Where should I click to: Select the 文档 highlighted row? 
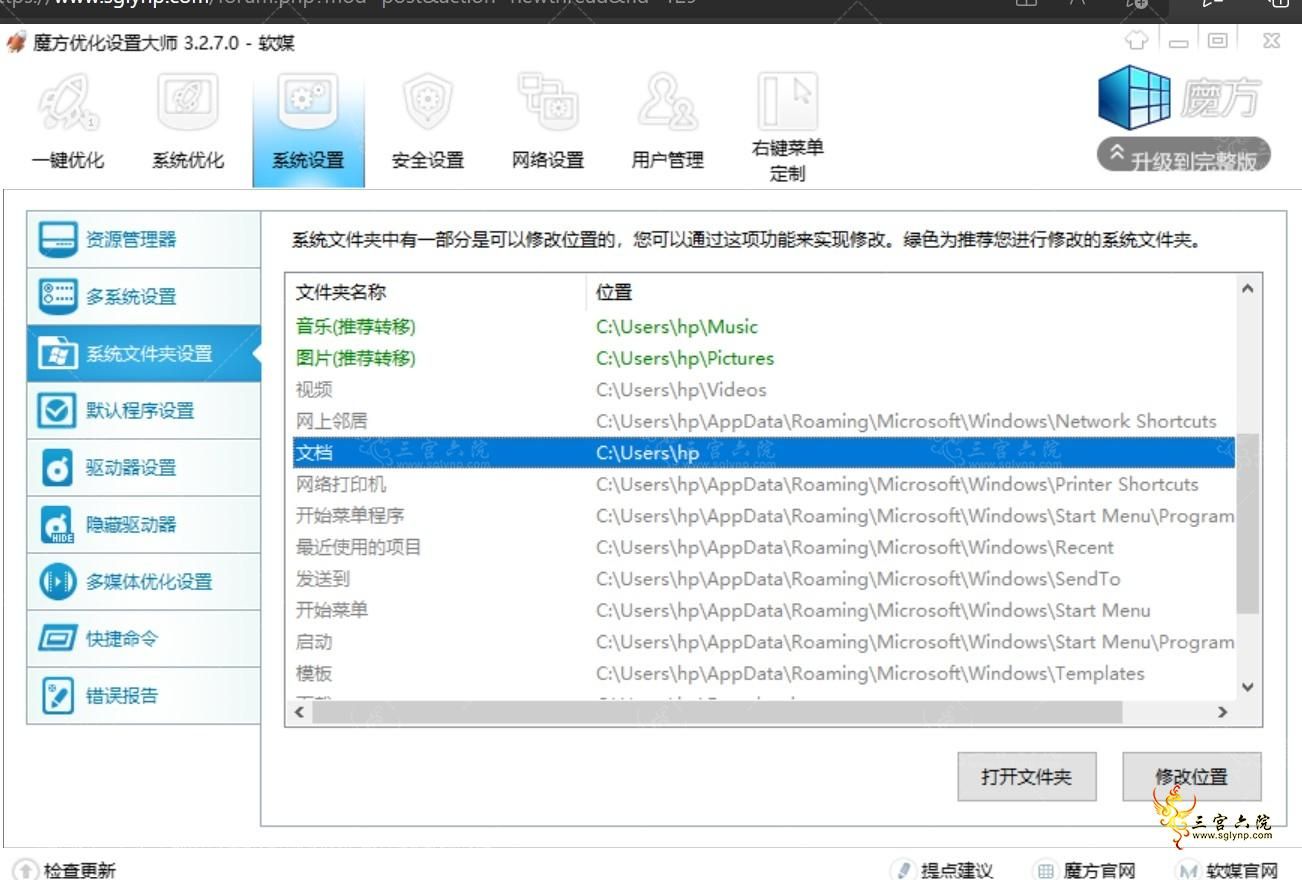point(763,453)
